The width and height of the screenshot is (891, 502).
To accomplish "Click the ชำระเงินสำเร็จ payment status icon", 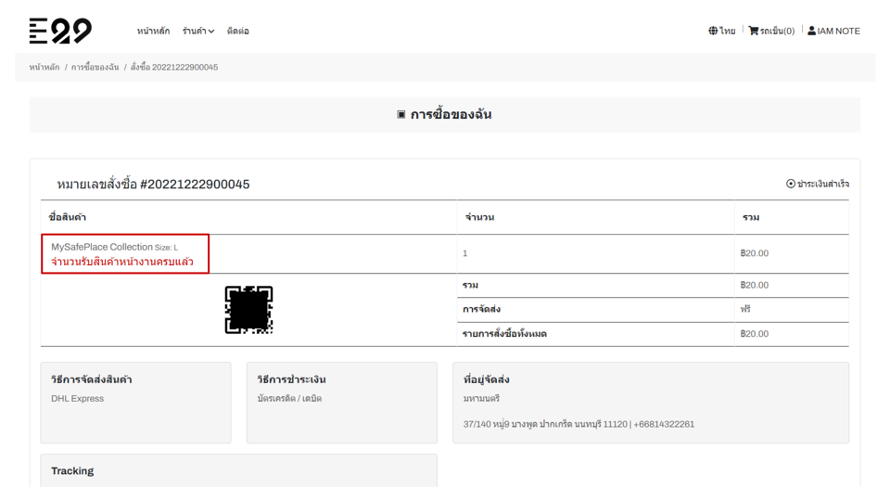I will 790,184.
